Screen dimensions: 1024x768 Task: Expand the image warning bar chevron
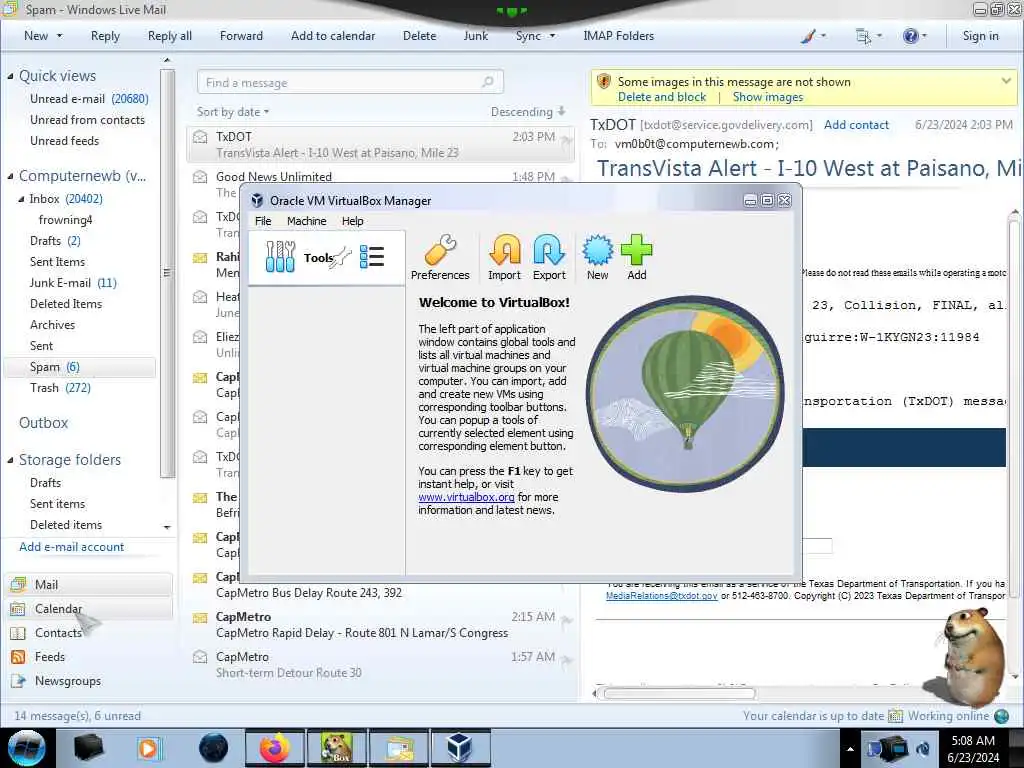click(x=1006, y=81)
